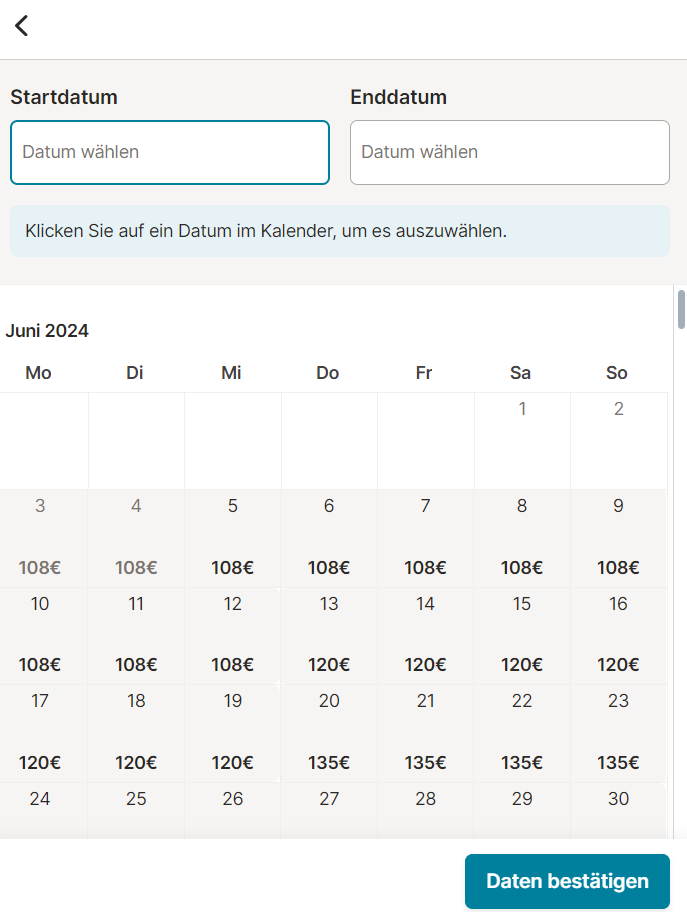Click the calendar's vertical scrollbar thumb
Screen dimensions: 687x912
coord(681,311)
